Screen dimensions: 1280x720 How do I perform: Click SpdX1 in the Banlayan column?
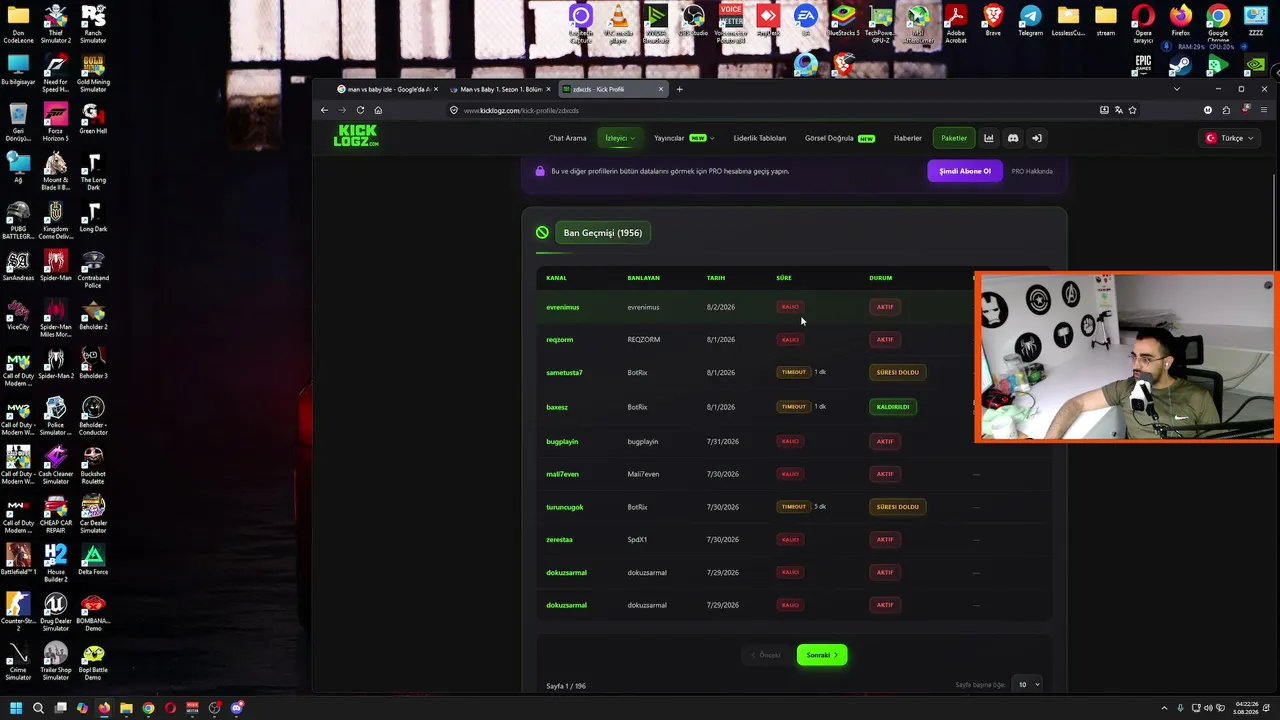[x=637, y=540]
